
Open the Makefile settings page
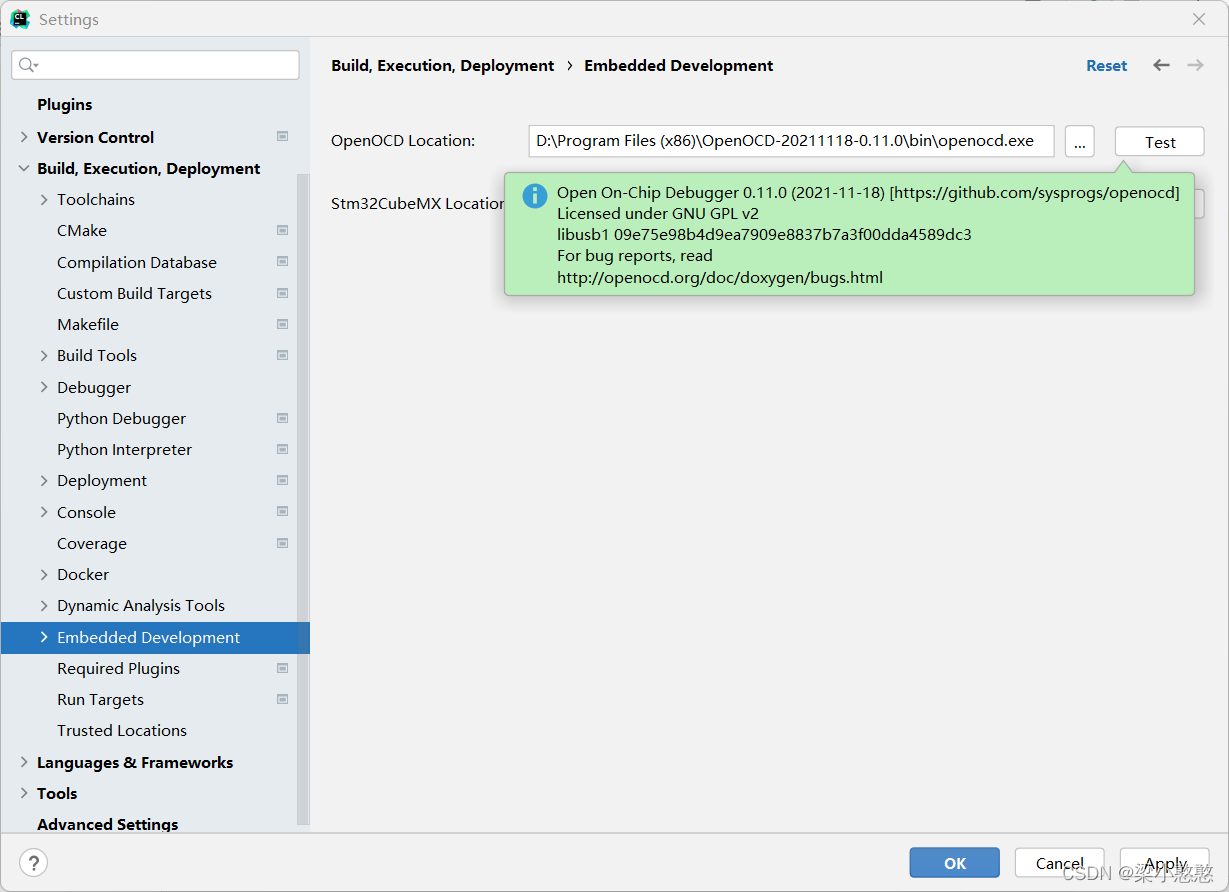click(x=88, y=325)
